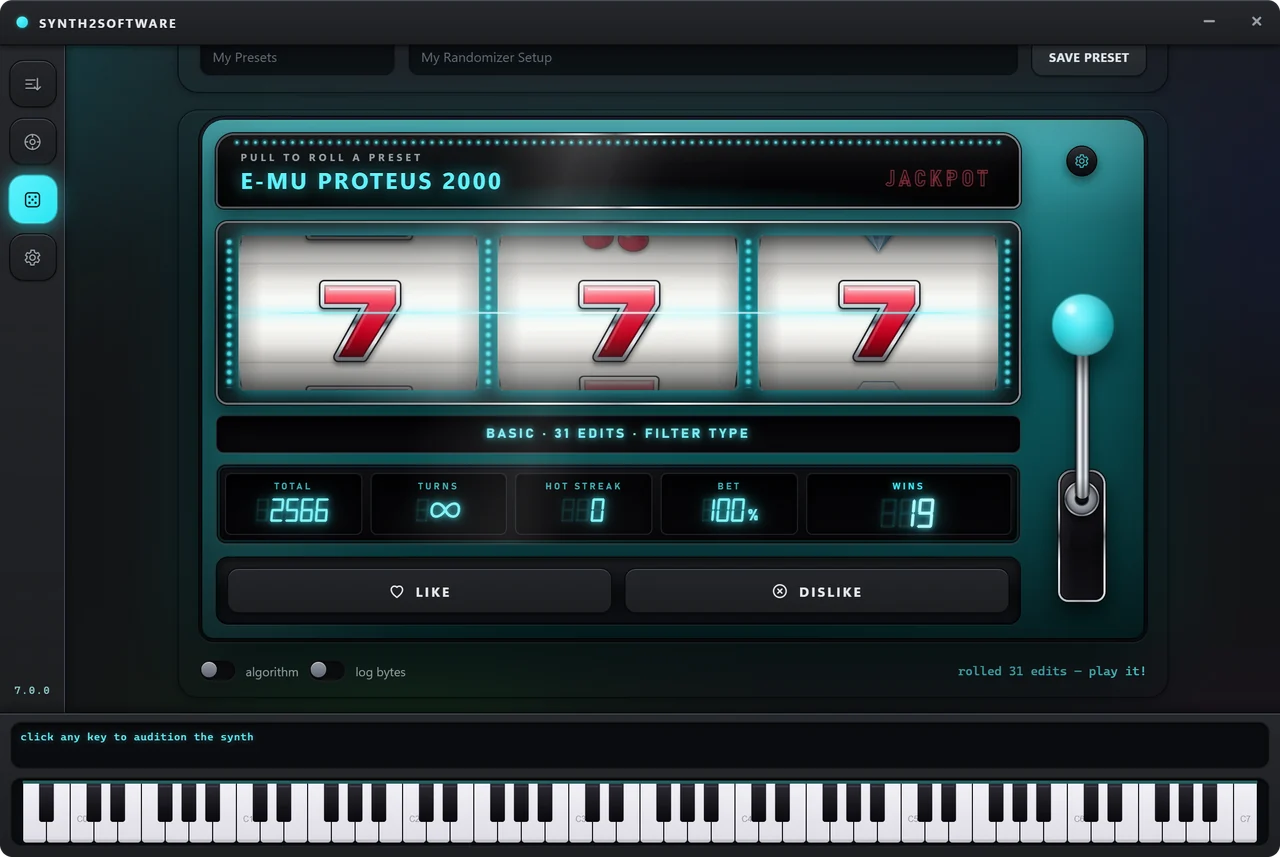The width and height of the screenshot is (1280, 857).
Task: Toggle the algorithm switch
Action: pos(217,670)
